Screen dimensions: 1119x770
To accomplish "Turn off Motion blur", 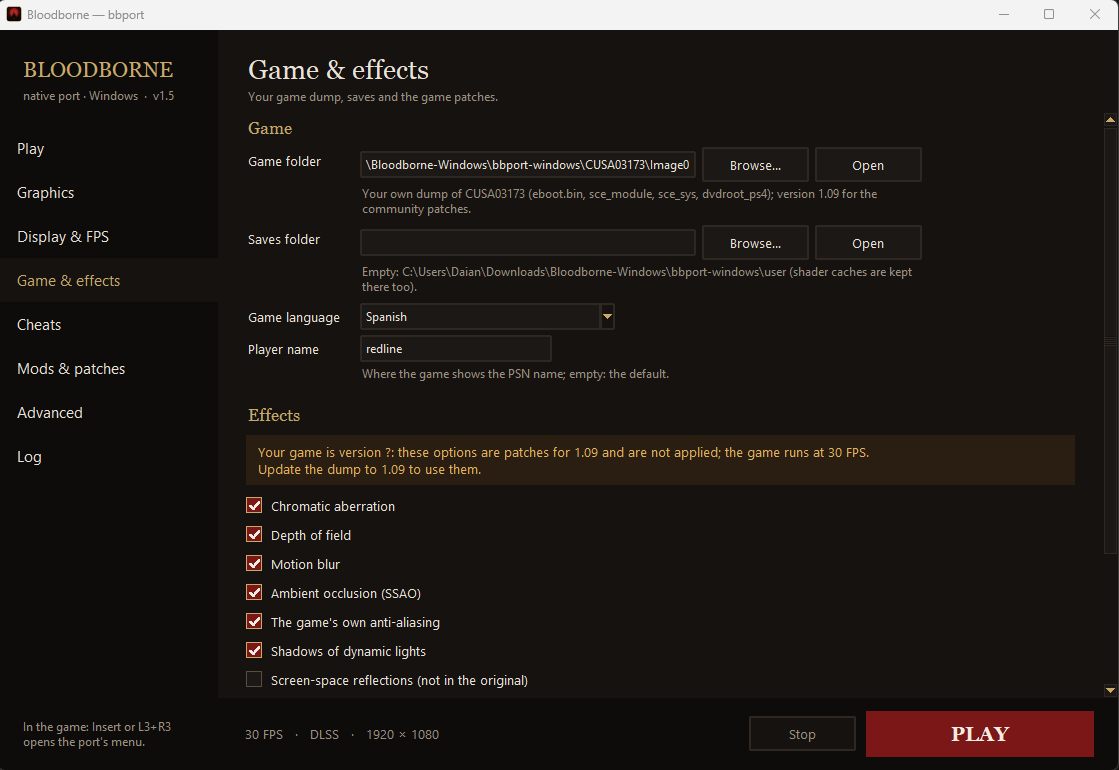I will coord(254,564).
